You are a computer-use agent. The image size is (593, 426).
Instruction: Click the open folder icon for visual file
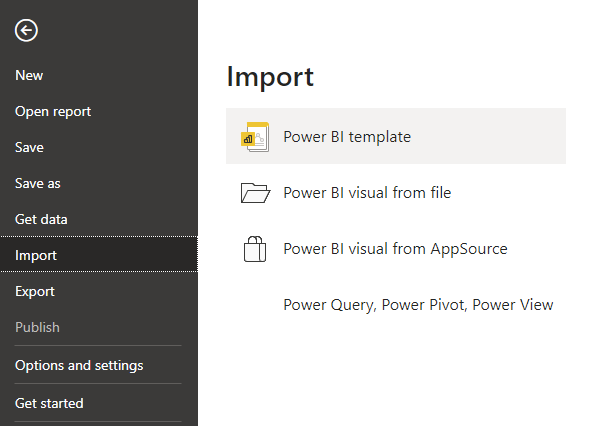[255, 193]
